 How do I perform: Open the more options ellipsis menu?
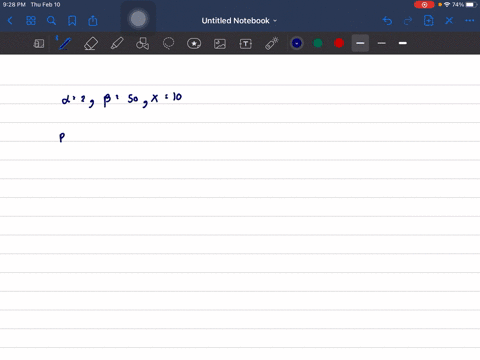470,21
